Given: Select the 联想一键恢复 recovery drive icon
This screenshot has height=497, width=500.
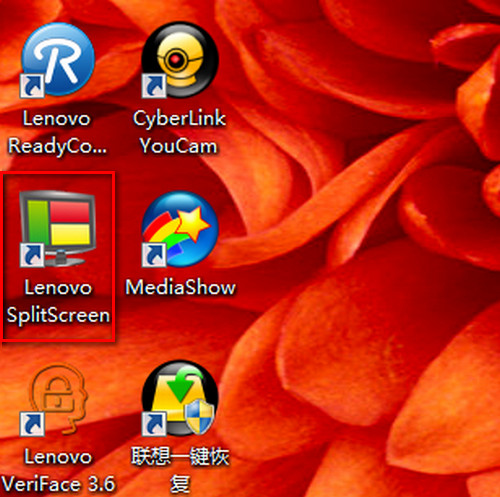Looking at the screenshot, I should click(x=180, y=398).
